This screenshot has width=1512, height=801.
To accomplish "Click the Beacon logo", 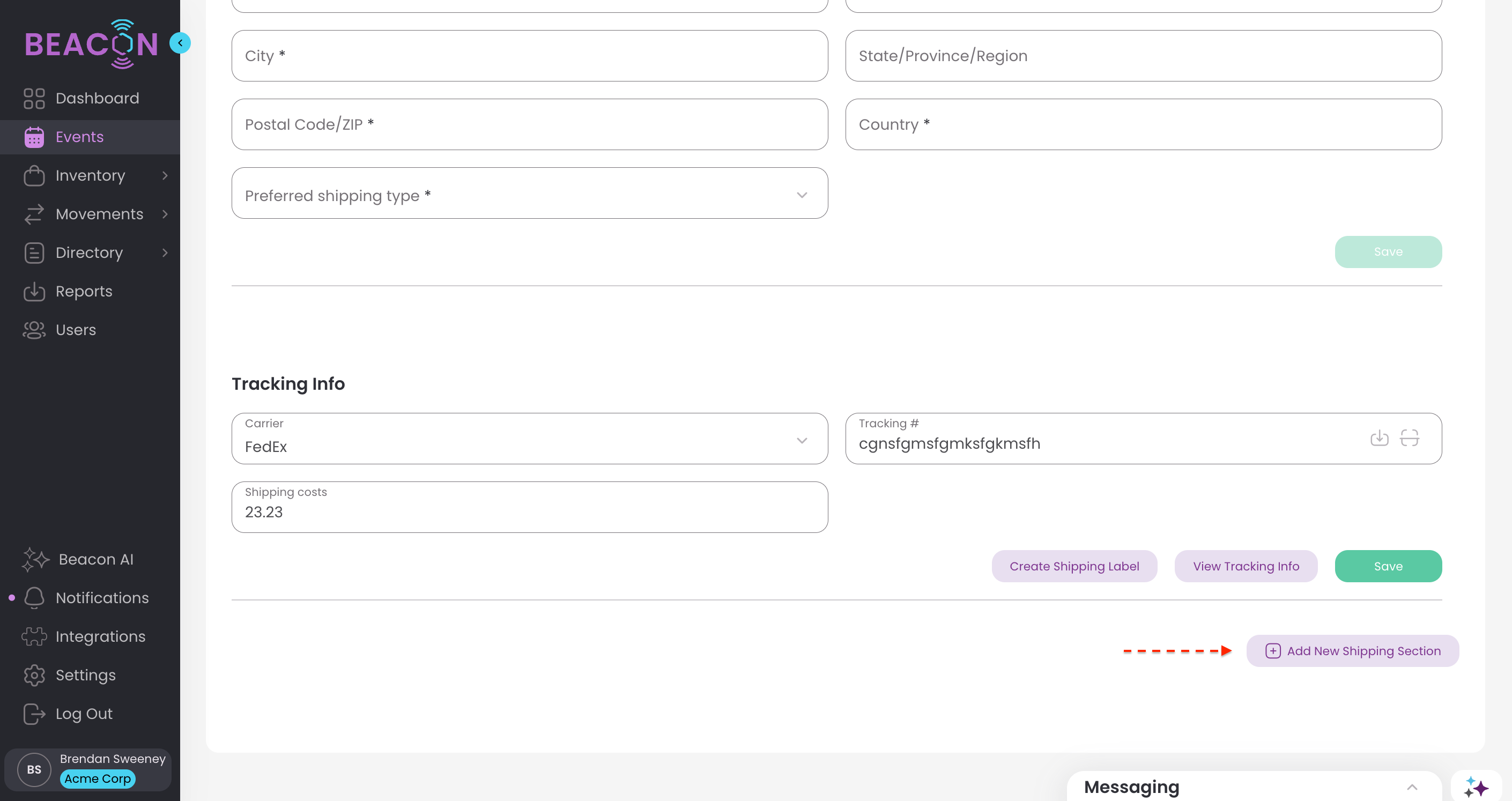I will coord(92,44).
